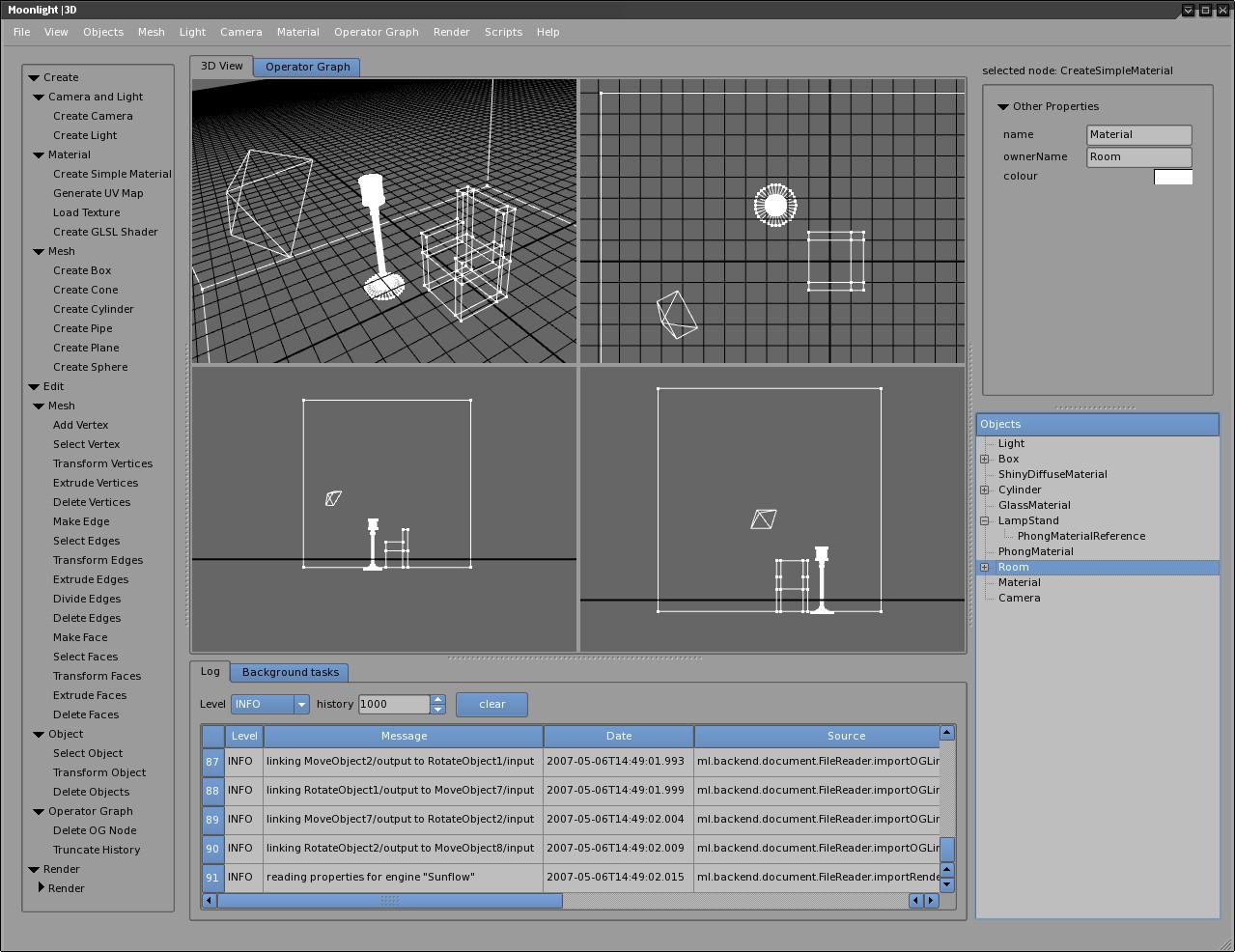Switch to the Operator Graph tab
1235x952 pixels.
tap(307, 67)
